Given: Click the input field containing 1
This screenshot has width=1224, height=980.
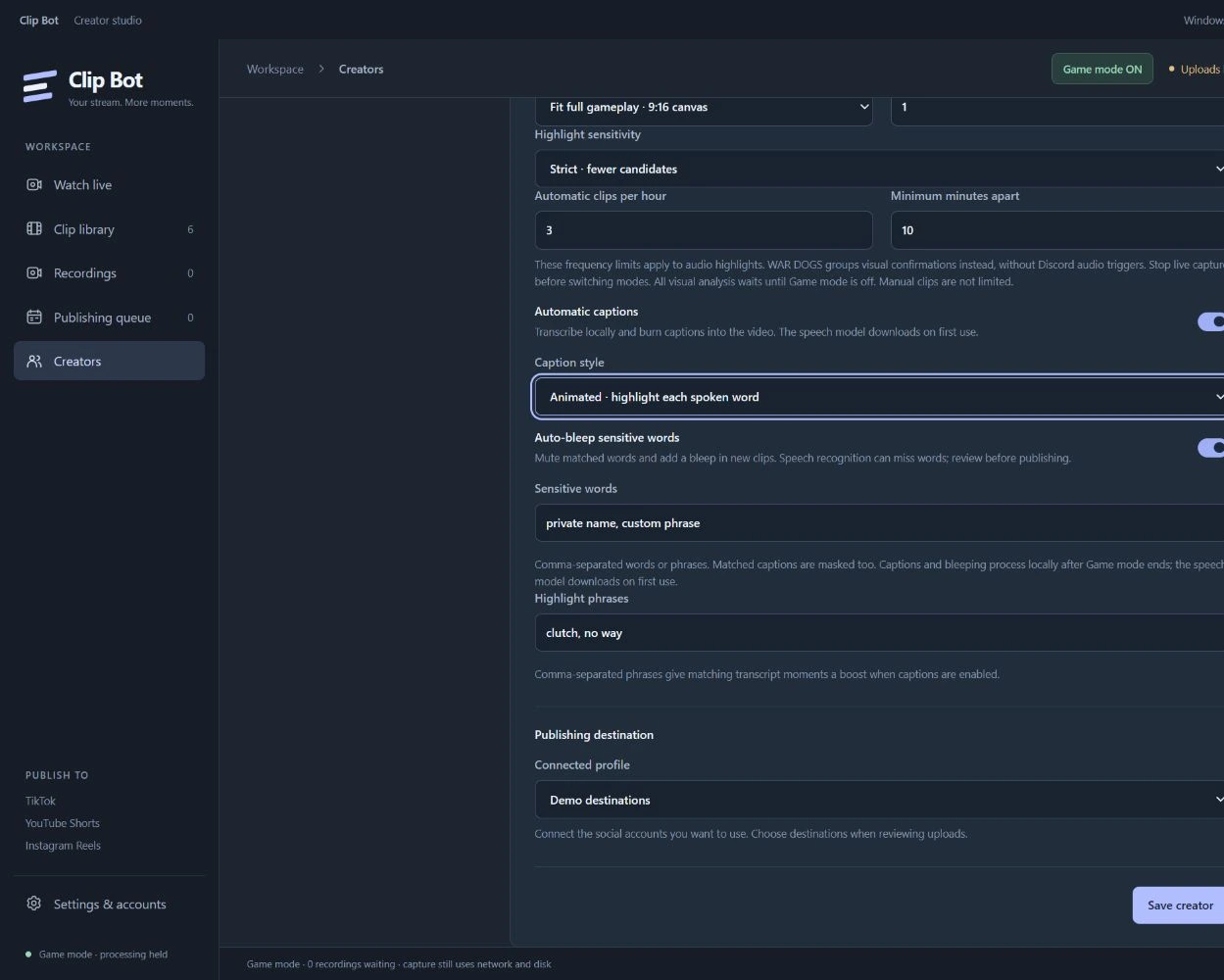Looking at the screenshot, I should (x=1057, y=107).
